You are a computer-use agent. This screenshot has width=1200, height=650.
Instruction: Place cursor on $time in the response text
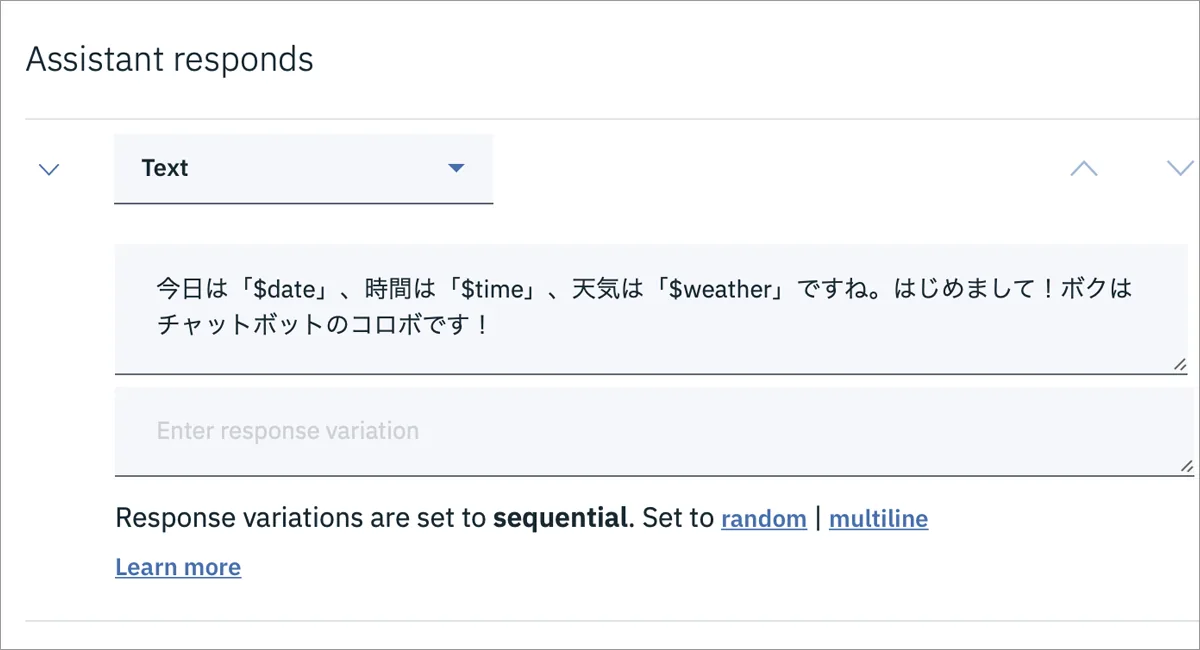point(493,290)
